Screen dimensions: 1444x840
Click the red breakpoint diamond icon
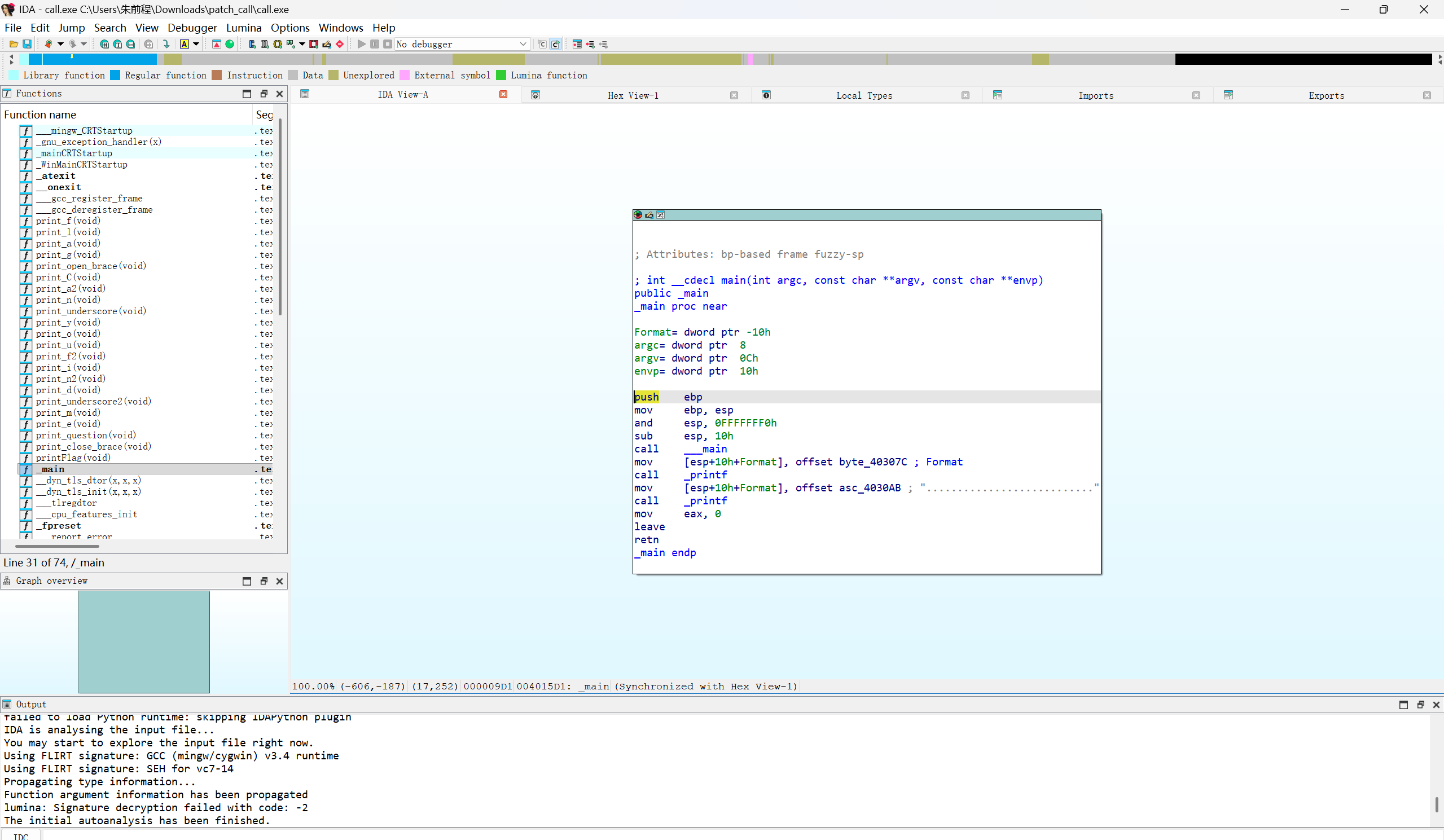point(340,44)
